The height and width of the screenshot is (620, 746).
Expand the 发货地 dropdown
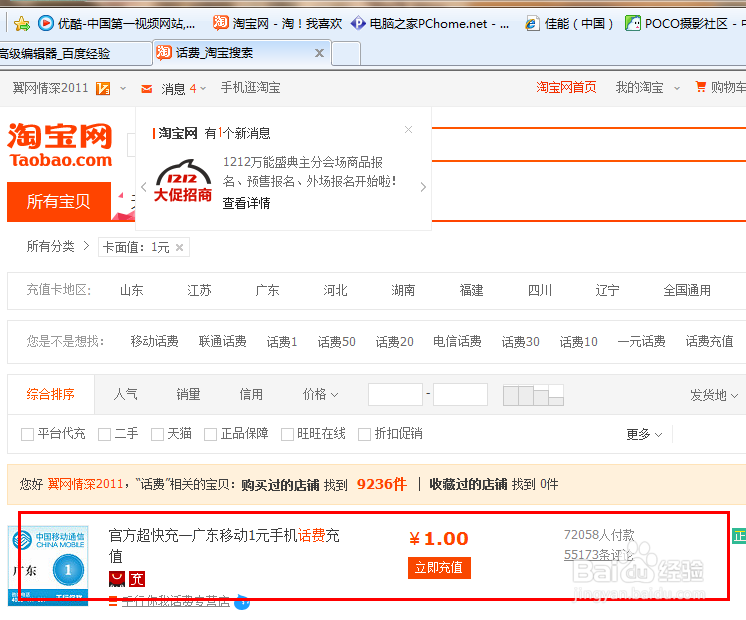pos(714,395)
